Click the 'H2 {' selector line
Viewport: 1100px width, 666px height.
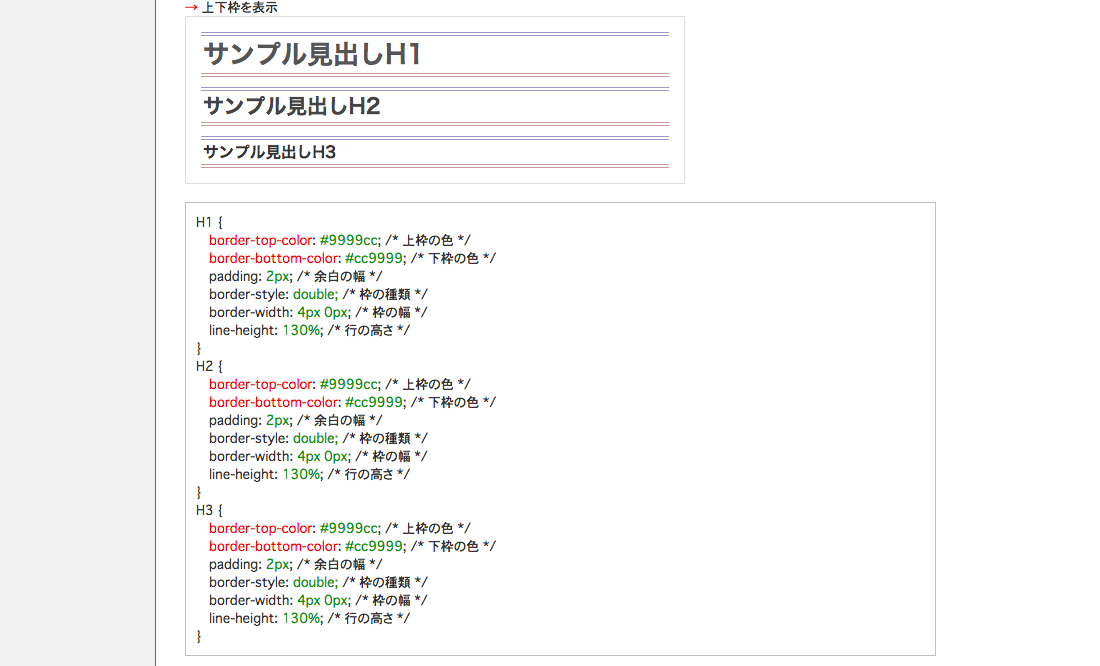pyautogui.click(x=209, y=366)
